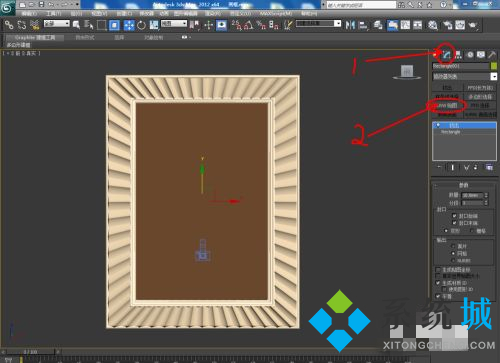Click Use Pivot Point Center icon

click(x=195, y=25)
